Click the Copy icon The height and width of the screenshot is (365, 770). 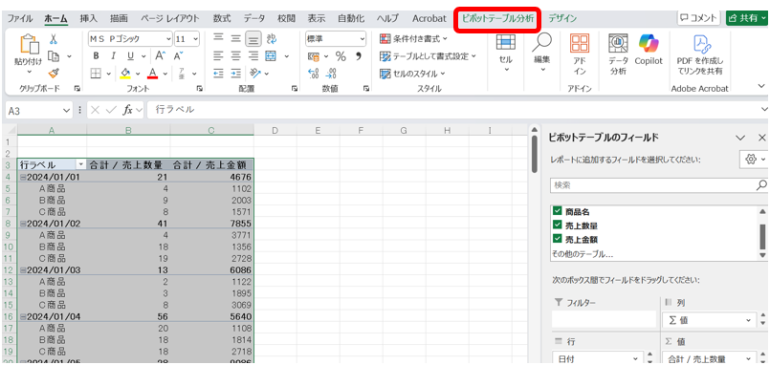(54, 56)
